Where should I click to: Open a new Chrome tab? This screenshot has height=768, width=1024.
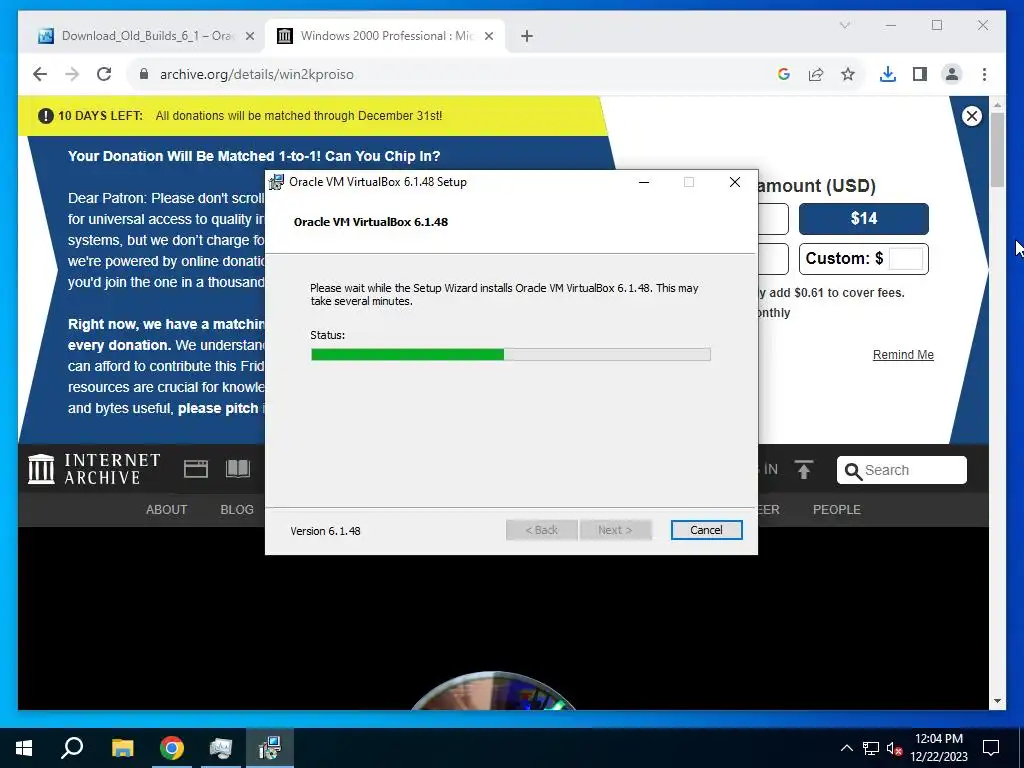[x=527, y=36]
